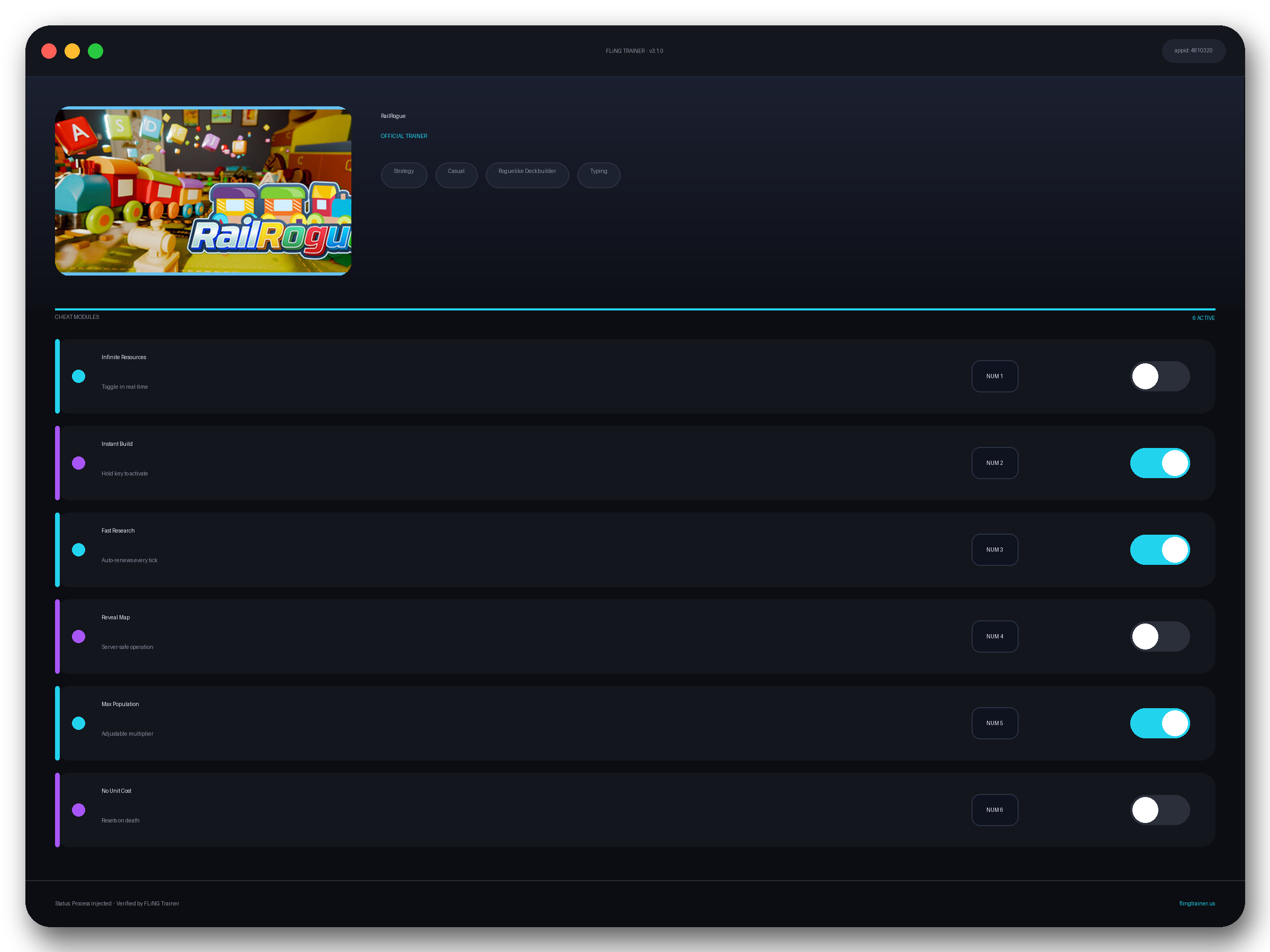
Task: Select the Strategy tag
Action: click(404, 175)
